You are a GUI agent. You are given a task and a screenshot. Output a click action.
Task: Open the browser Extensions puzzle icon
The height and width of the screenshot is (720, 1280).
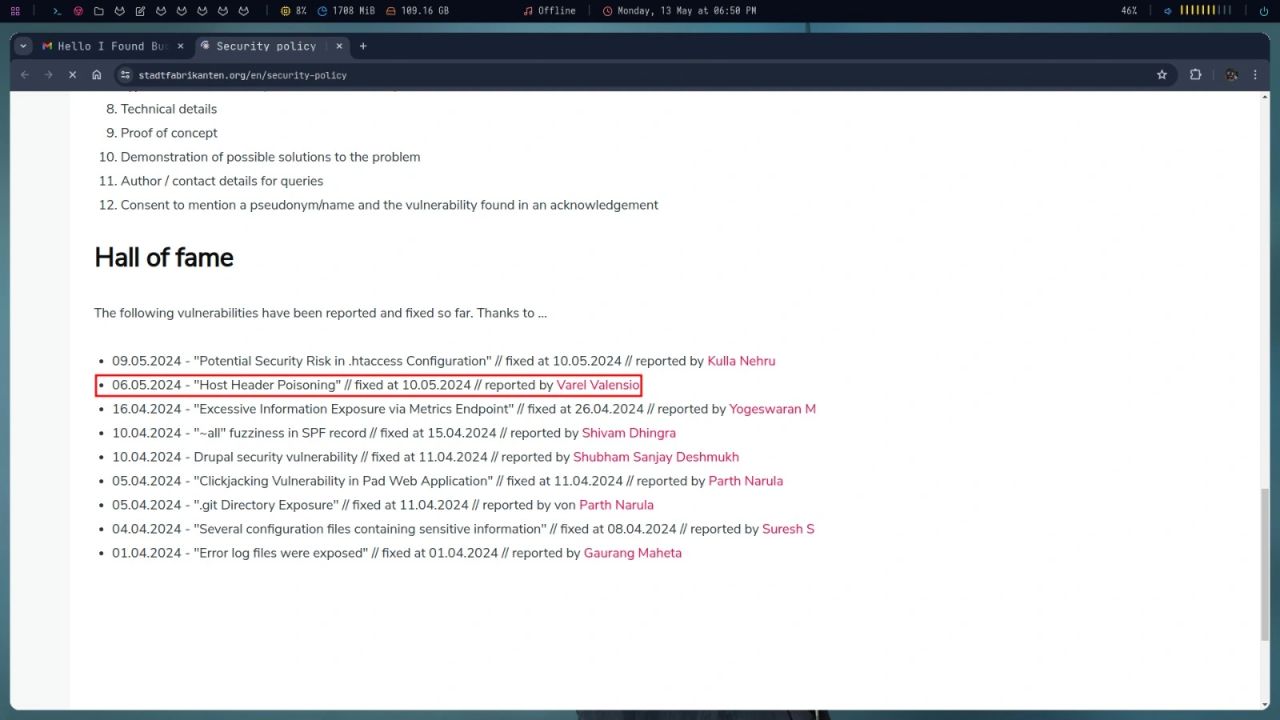coord(1195,75)
